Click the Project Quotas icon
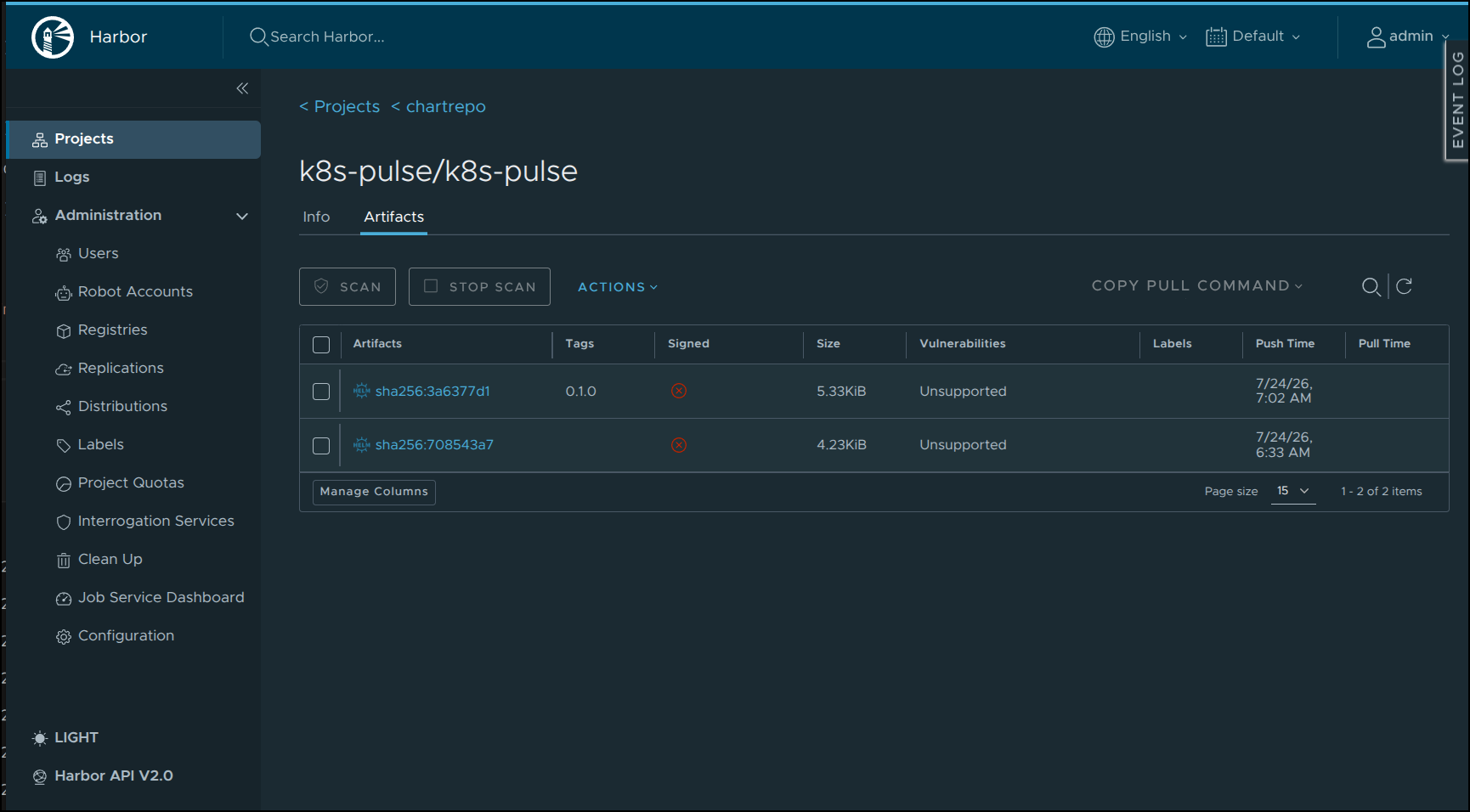This screenshot has width=1470, height=812. pyautogui.click(x=64, y=483)
